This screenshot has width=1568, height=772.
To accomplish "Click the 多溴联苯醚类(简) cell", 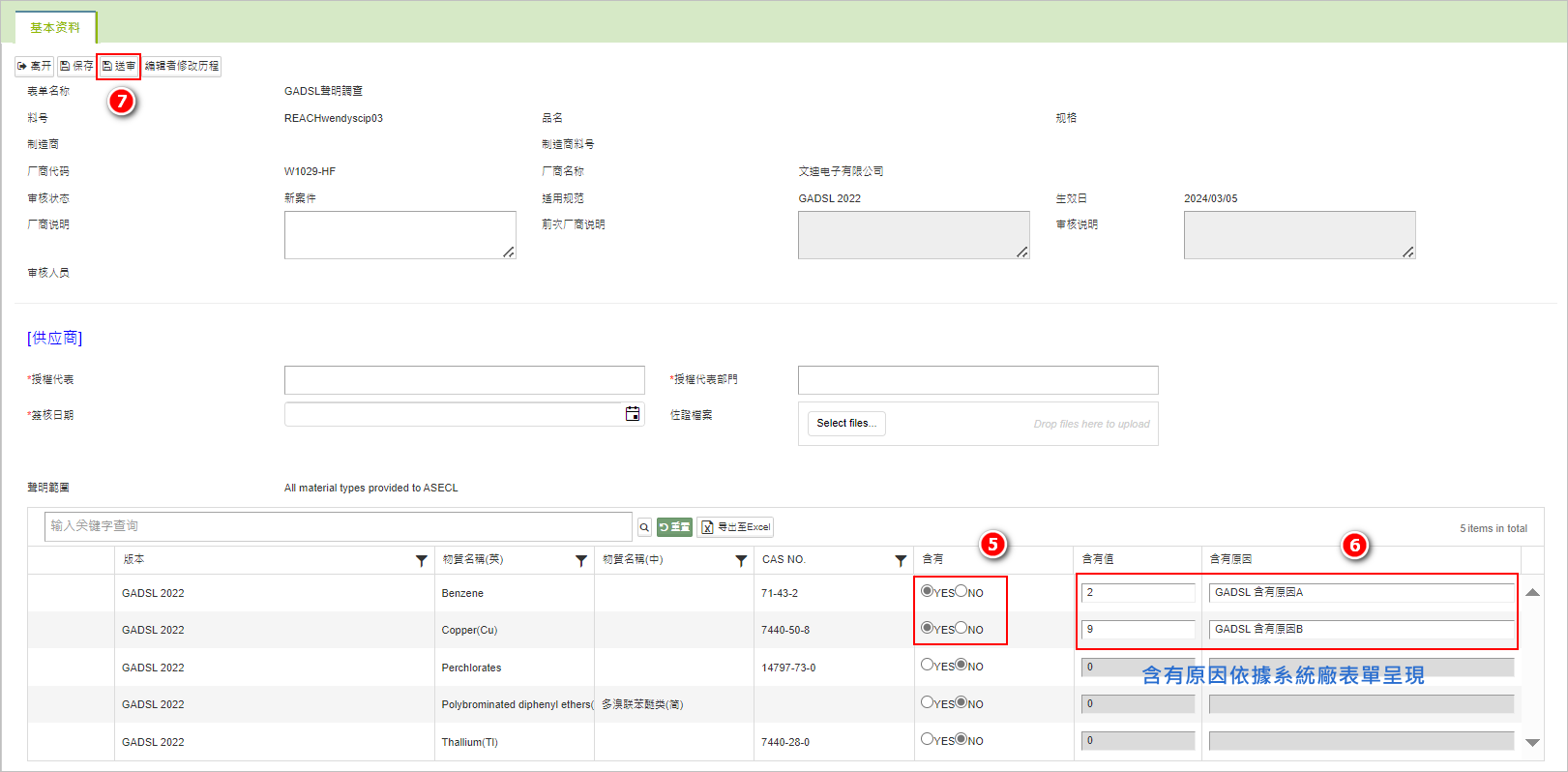I will [642, 704].
